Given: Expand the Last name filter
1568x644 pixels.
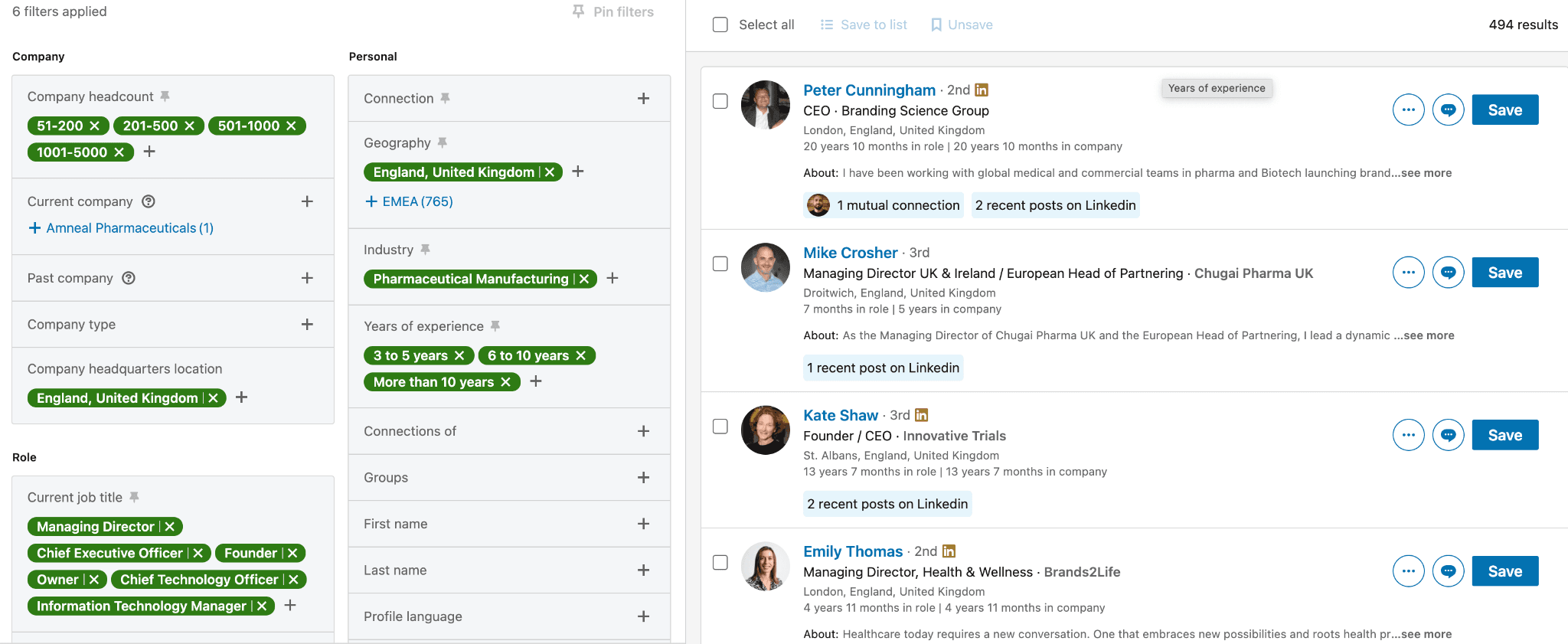Looking at the screenshot, I should tap(643, 570).
